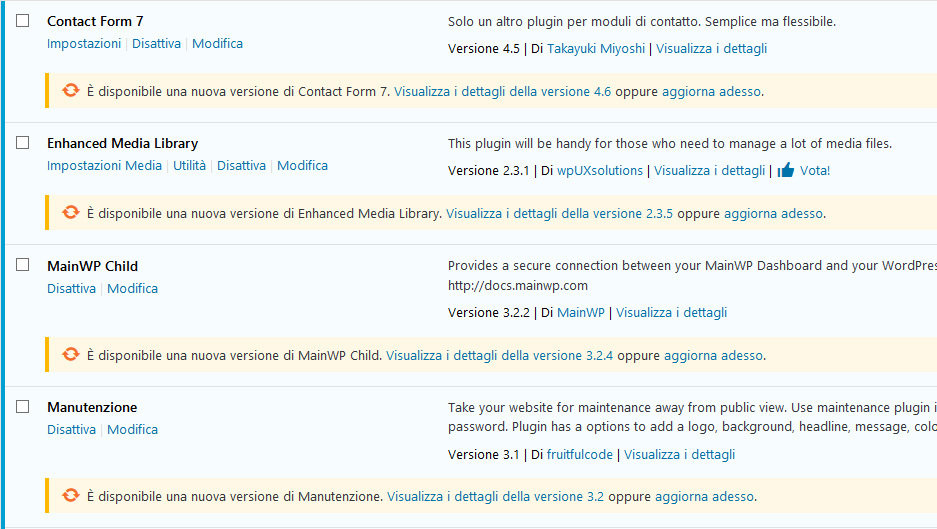Toggle the Manutenzione plugin checkbox

click(23, 407)
